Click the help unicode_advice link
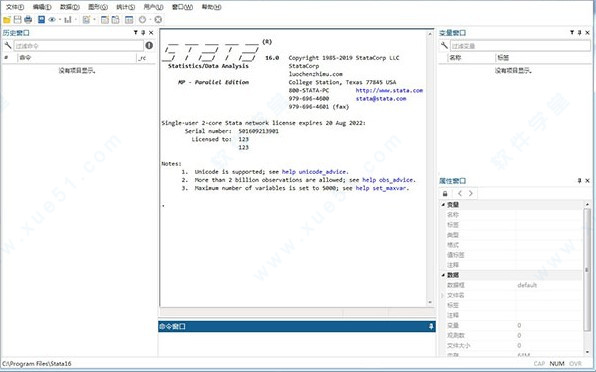 [x=315, y=172]
